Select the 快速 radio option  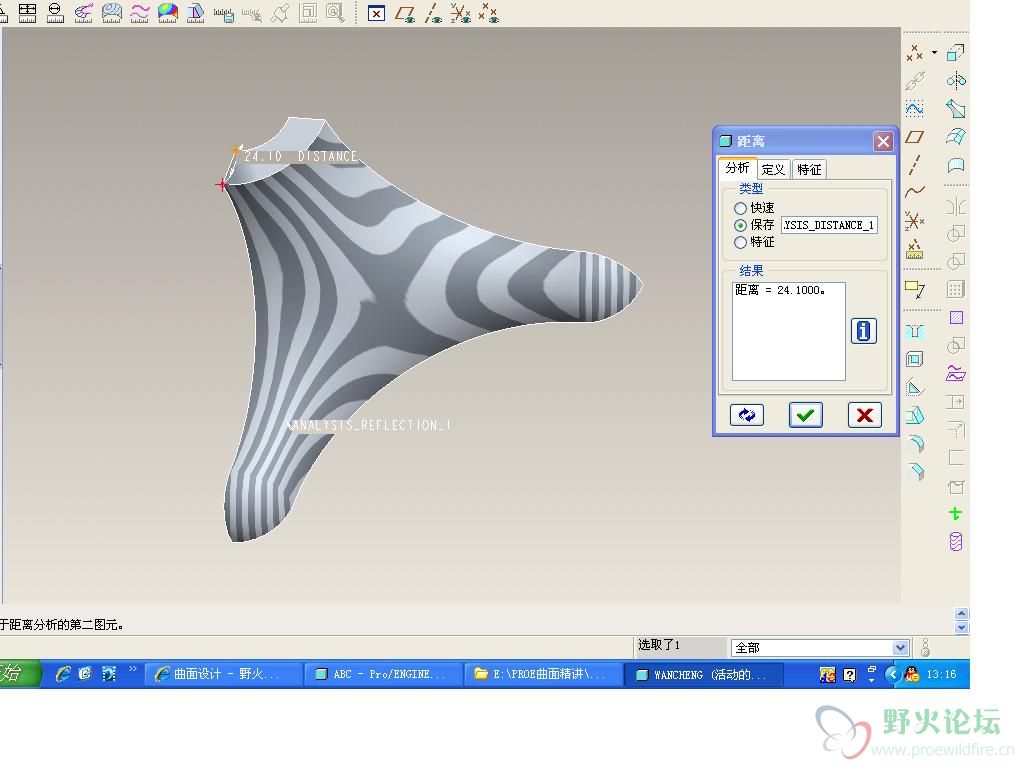pos(754,208)
